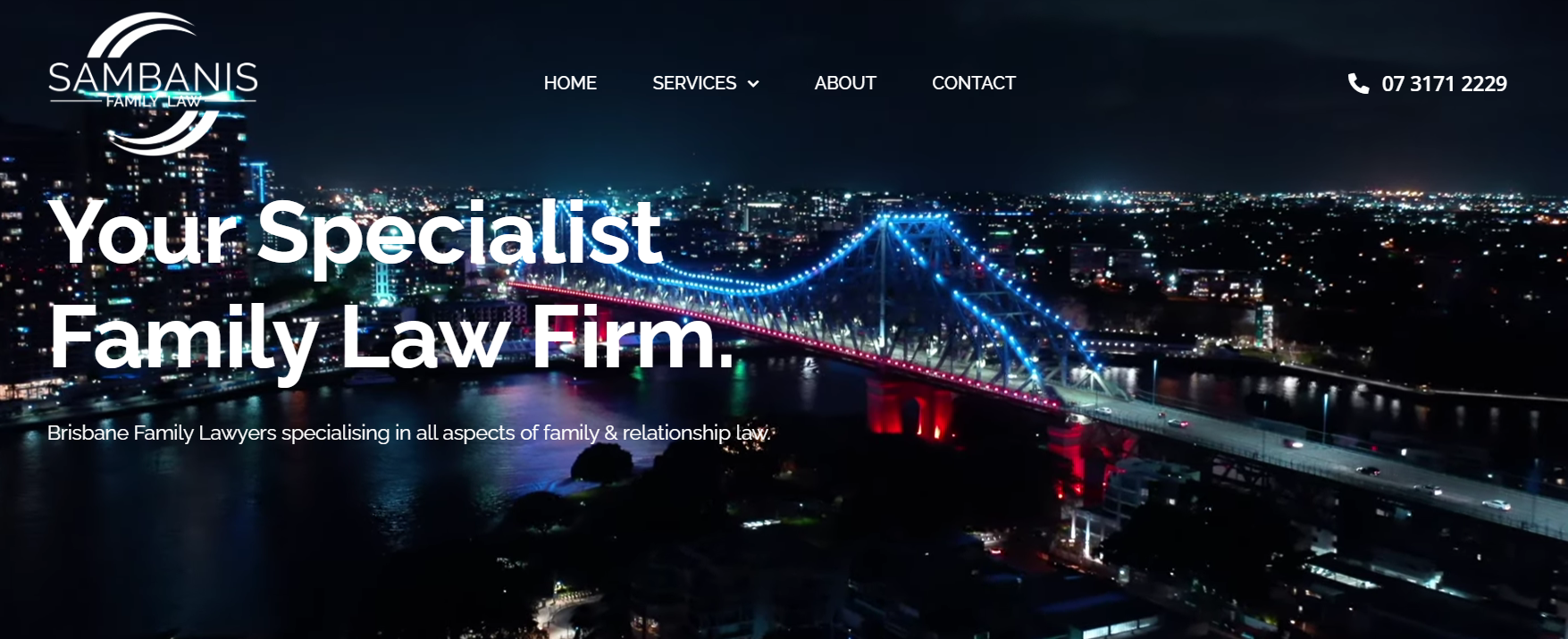Click the word 'relationship' in subtitle
The height and width of the screenshot is (639, 1568).
pos(676,433)
